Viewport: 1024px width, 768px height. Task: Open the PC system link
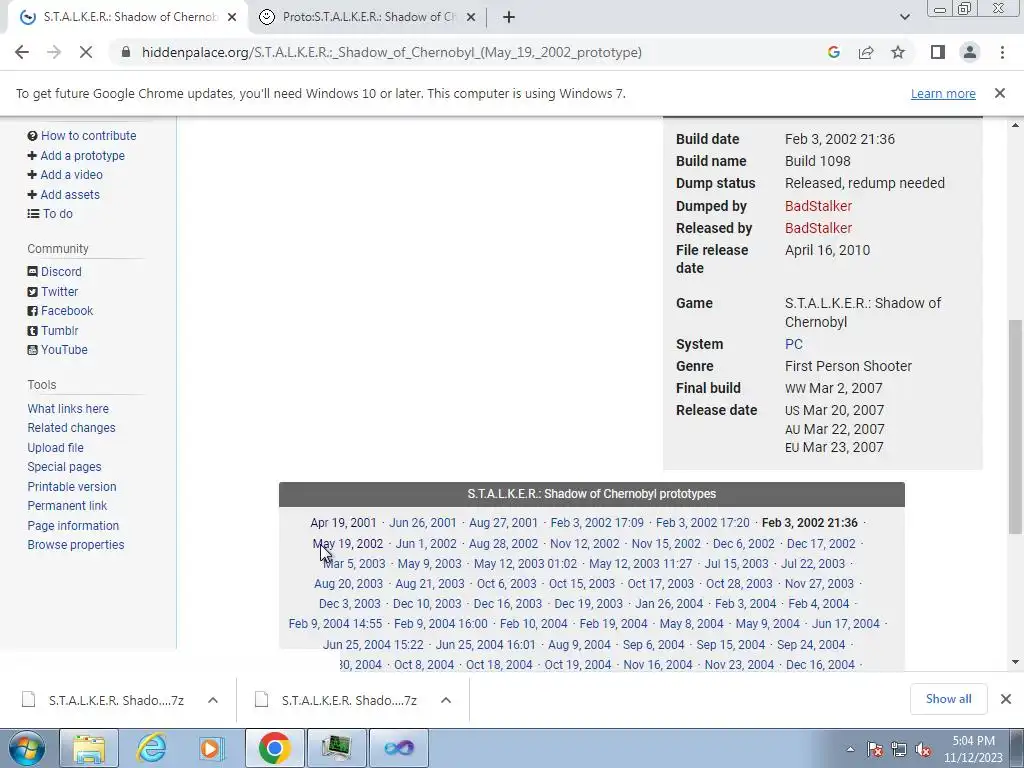(x=793, y=344)
